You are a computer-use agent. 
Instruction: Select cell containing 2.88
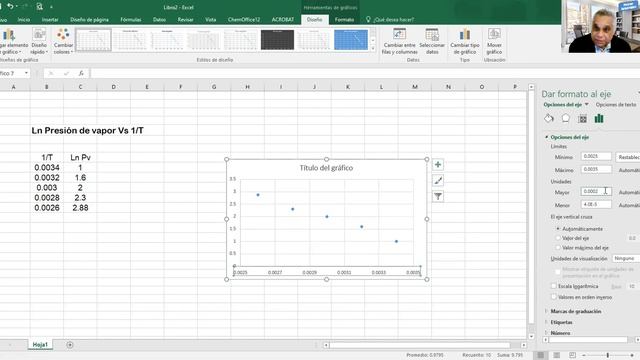pyautogui.click(x=80, y=208)
